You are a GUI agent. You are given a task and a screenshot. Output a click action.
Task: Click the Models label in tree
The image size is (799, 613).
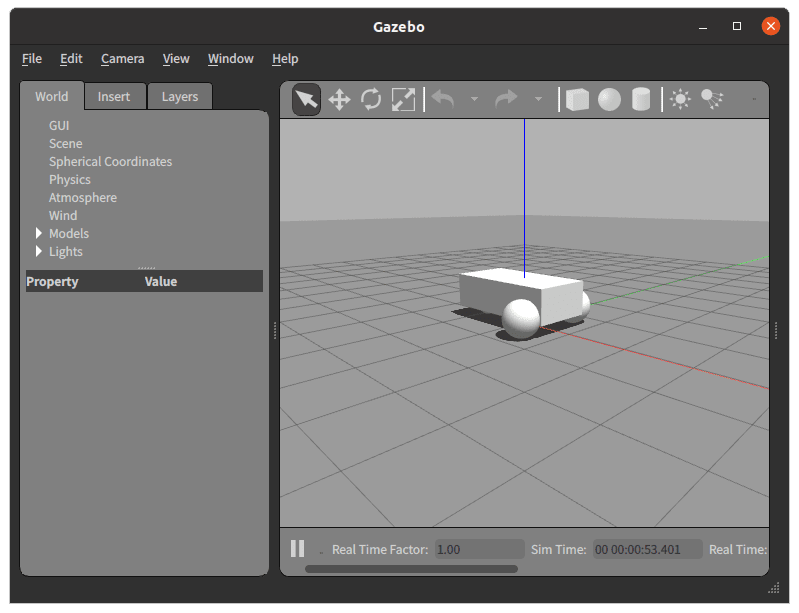click(x=69, y=233)
